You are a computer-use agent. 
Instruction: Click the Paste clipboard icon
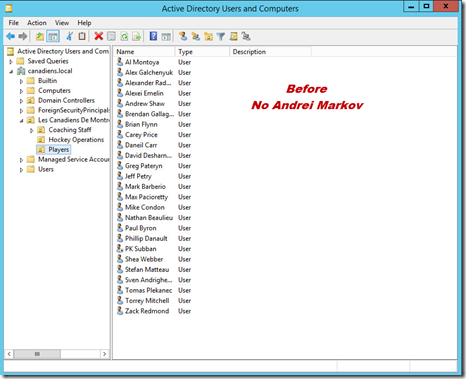pos(82,36)
